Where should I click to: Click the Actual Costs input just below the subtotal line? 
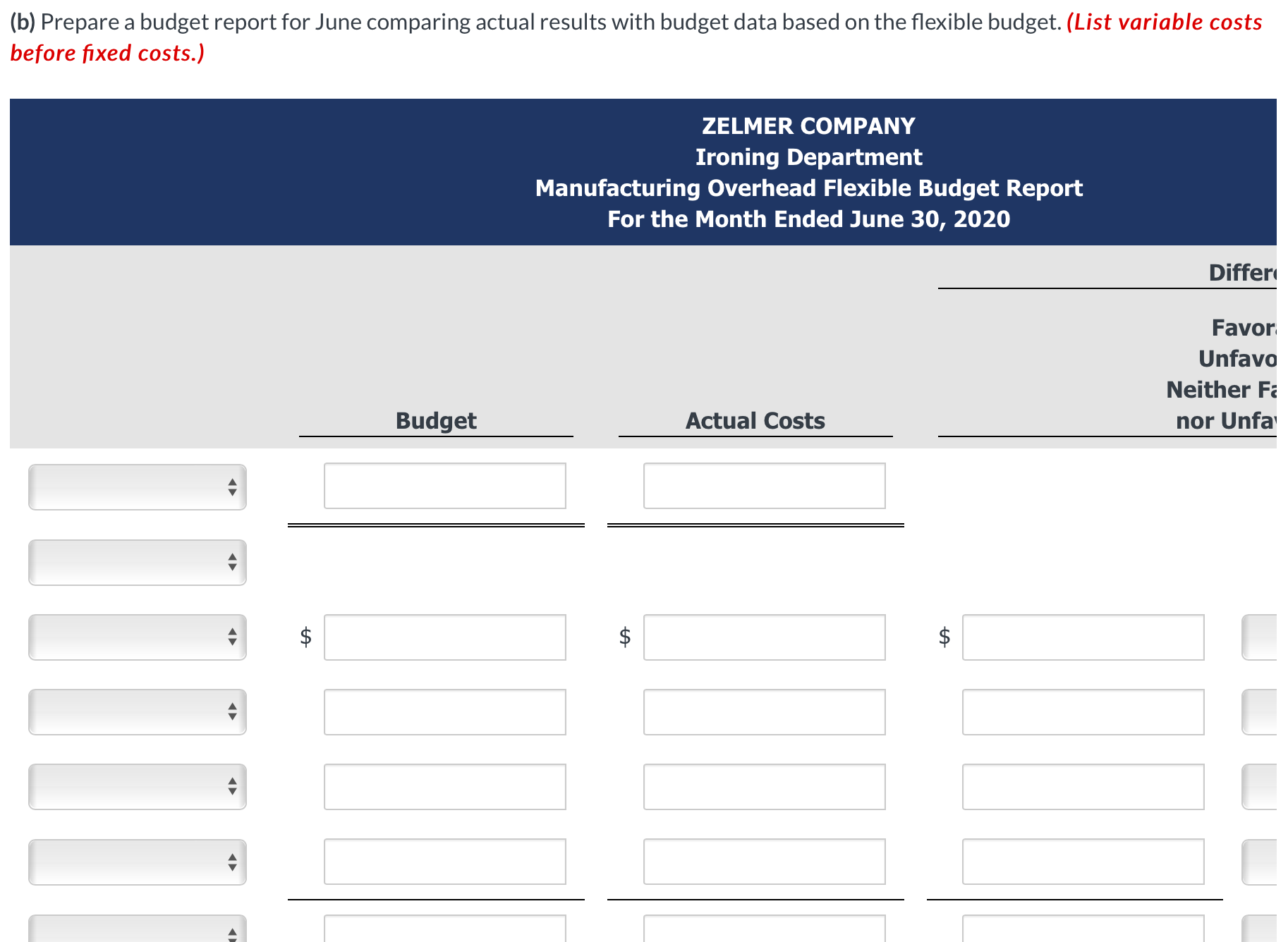coord(765,929)
